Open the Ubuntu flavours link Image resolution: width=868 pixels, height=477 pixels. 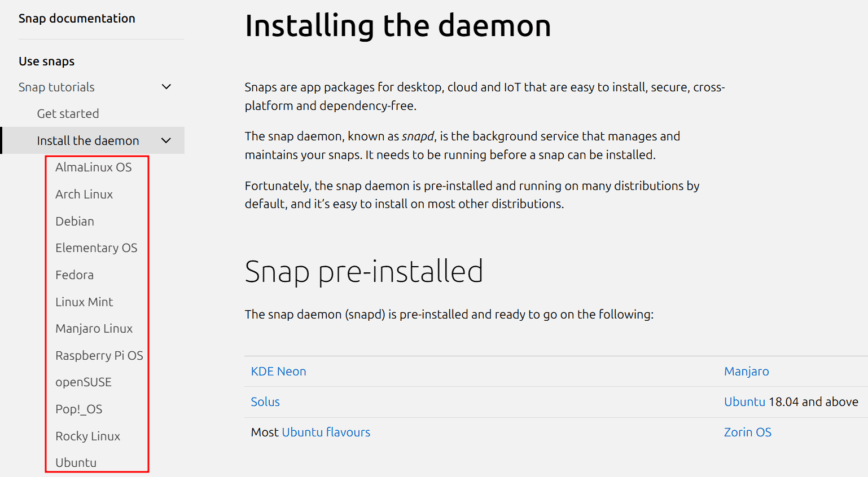pos(326,432)
